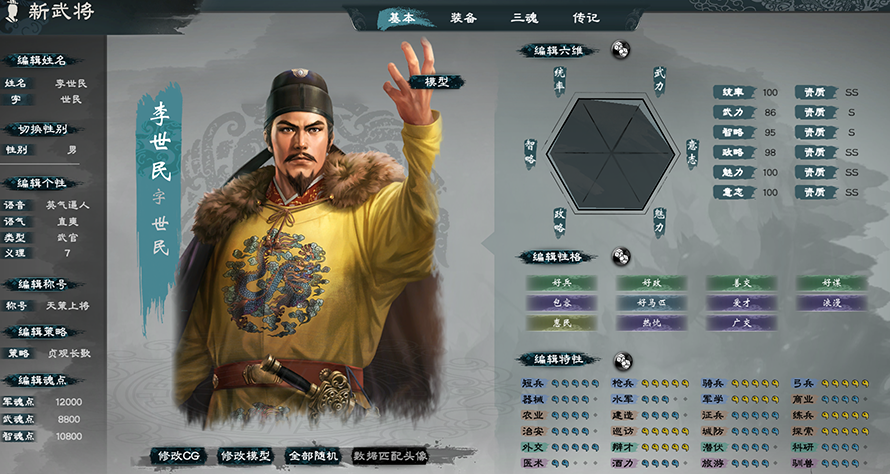Click the last 医术 skill level pip

click(x=595, y=463)
